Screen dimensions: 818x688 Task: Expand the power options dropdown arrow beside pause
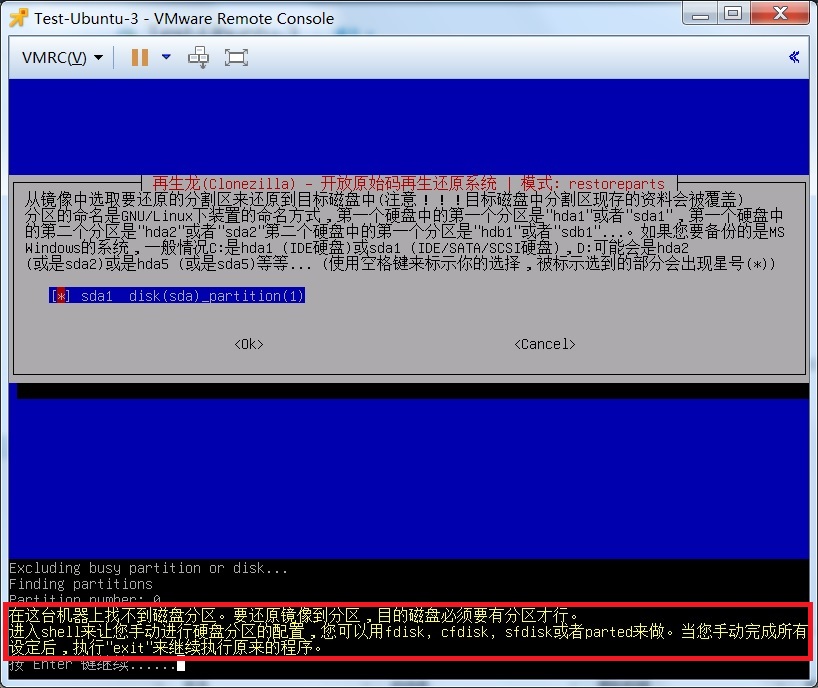point(166,57)
